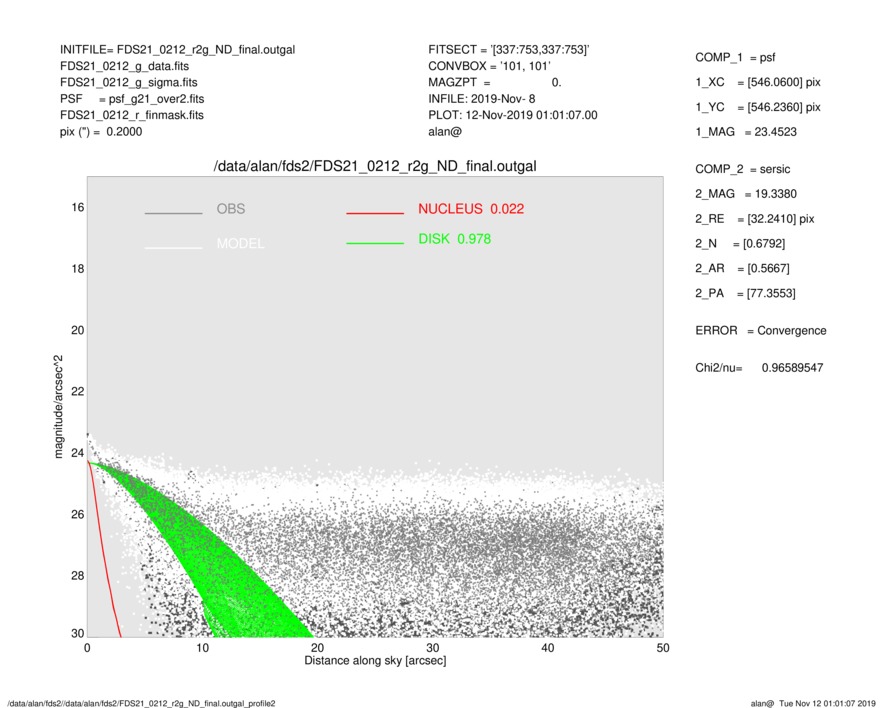Select the text FDS21_0212_g_sigma.fits
Screen dimensions: 885x708
[x=129, y=82]
